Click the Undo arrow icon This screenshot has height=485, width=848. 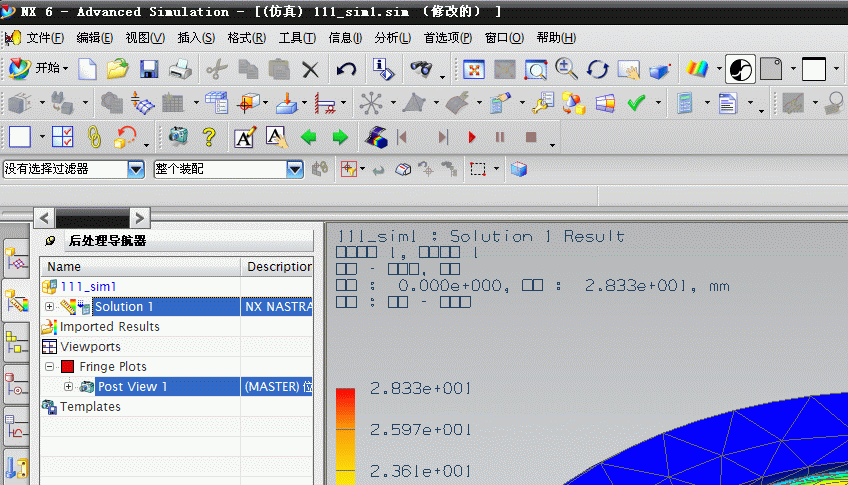346,69
